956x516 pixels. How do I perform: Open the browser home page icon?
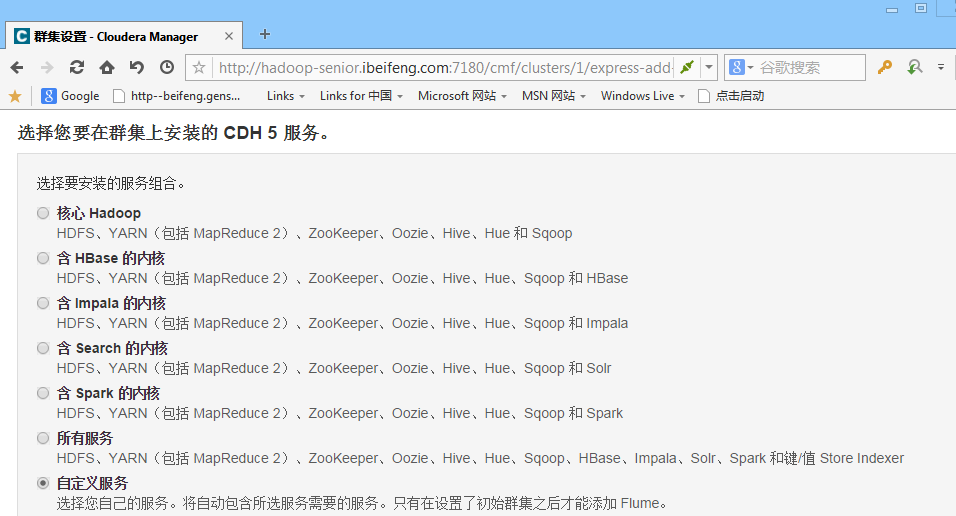pos(107,67)
